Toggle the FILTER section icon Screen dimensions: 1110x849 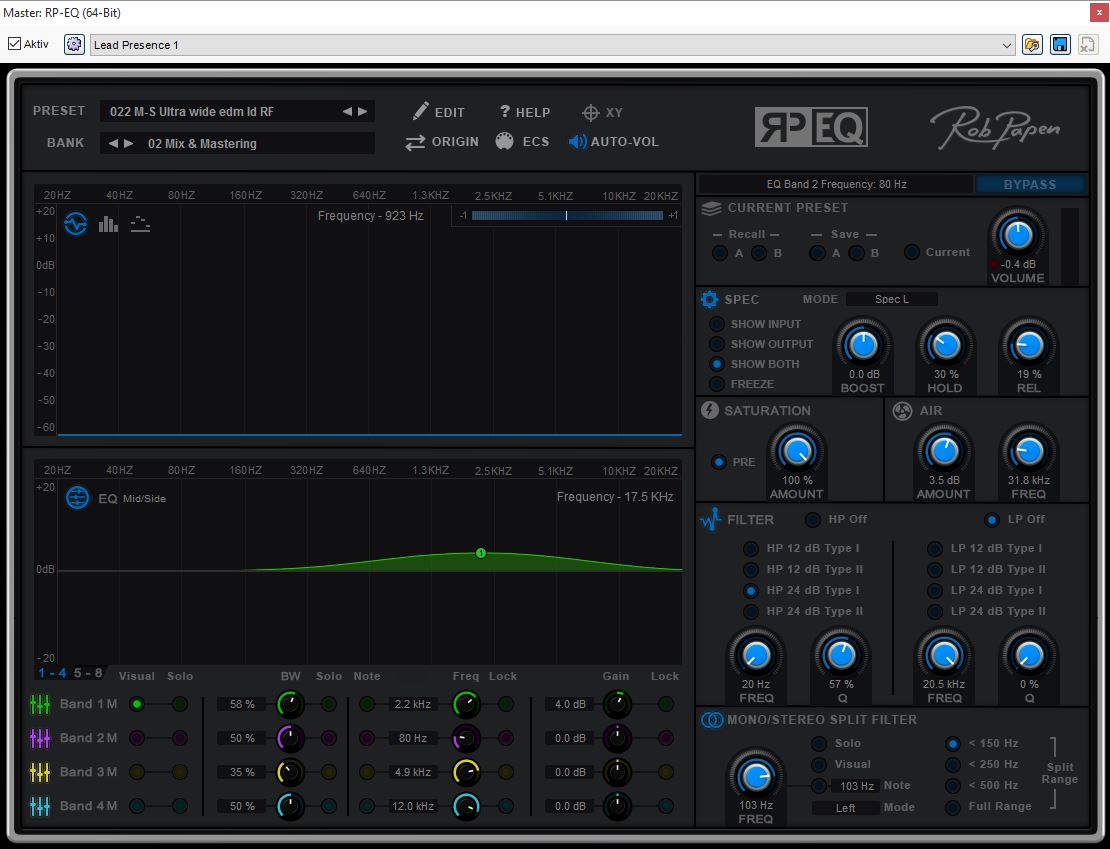pos(710,519)
